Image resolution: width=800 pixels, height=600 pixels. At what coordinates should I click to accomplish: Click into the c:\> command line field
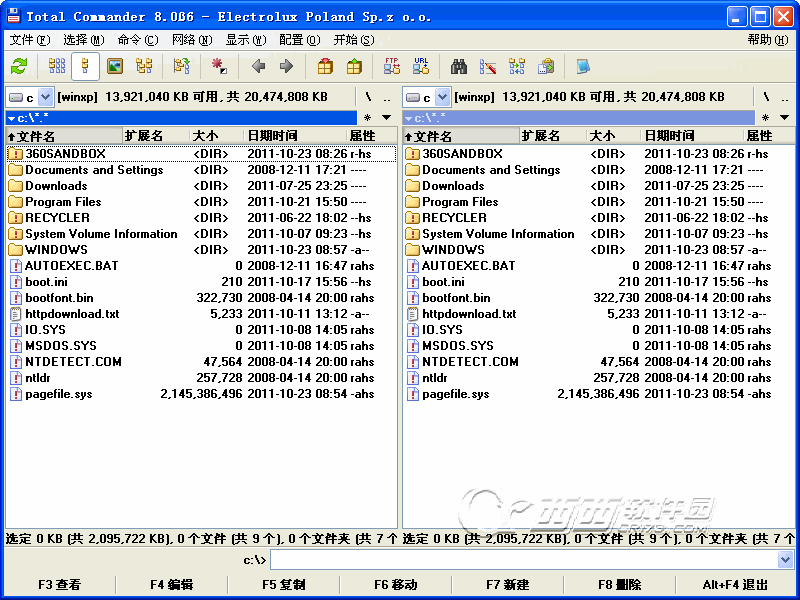(524, 560)
